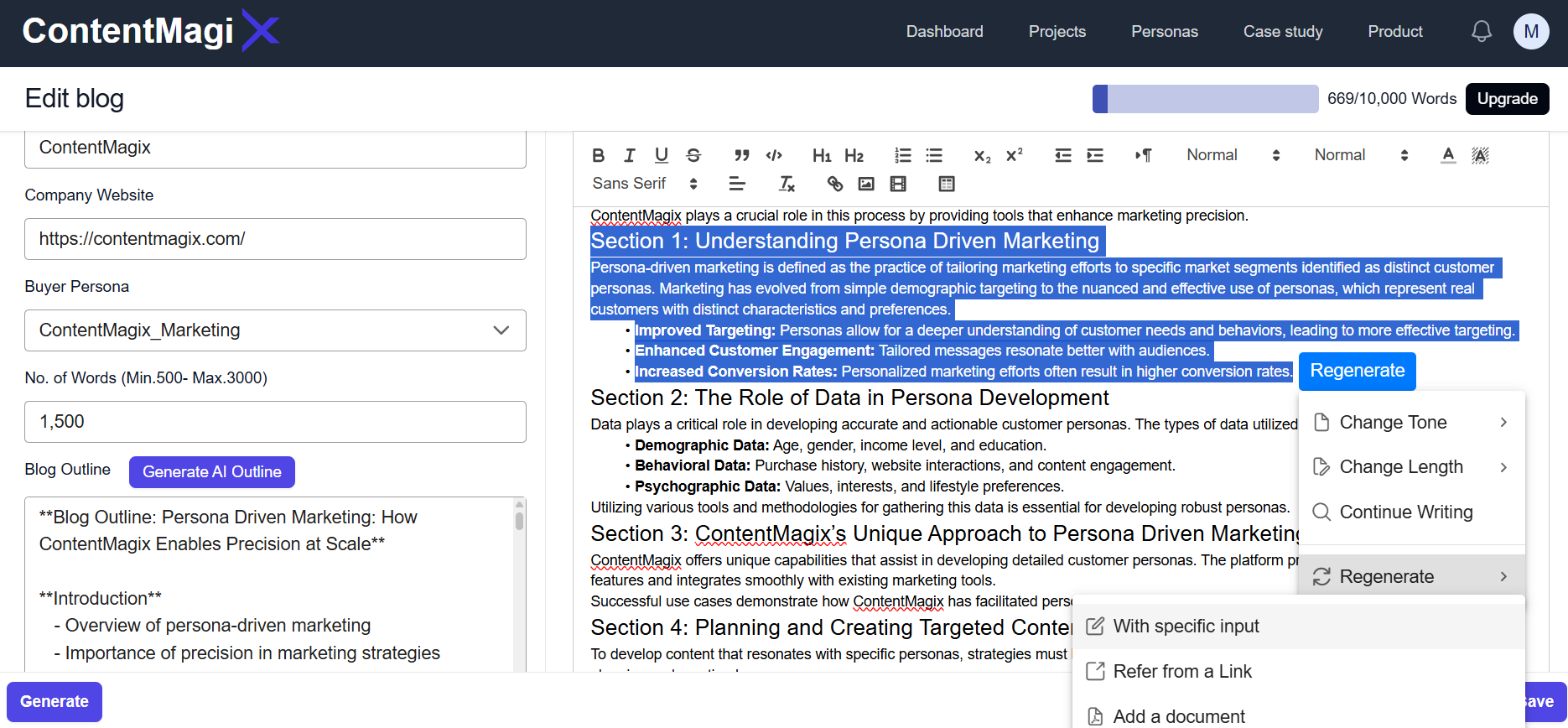The image size is (1568, 728).
Task: Increase indent of text
Action: pos(1095,155)
